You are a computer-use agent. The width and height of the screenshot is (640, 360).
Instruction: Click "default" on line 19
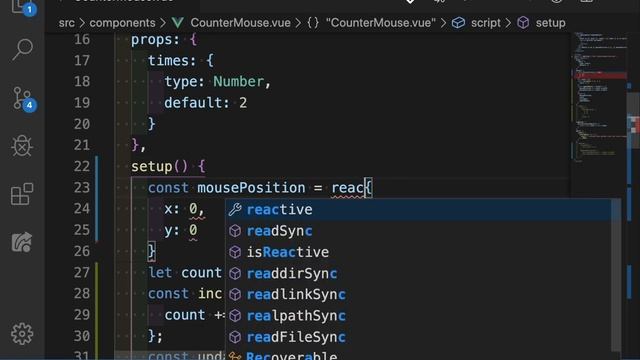coord(193,103)
